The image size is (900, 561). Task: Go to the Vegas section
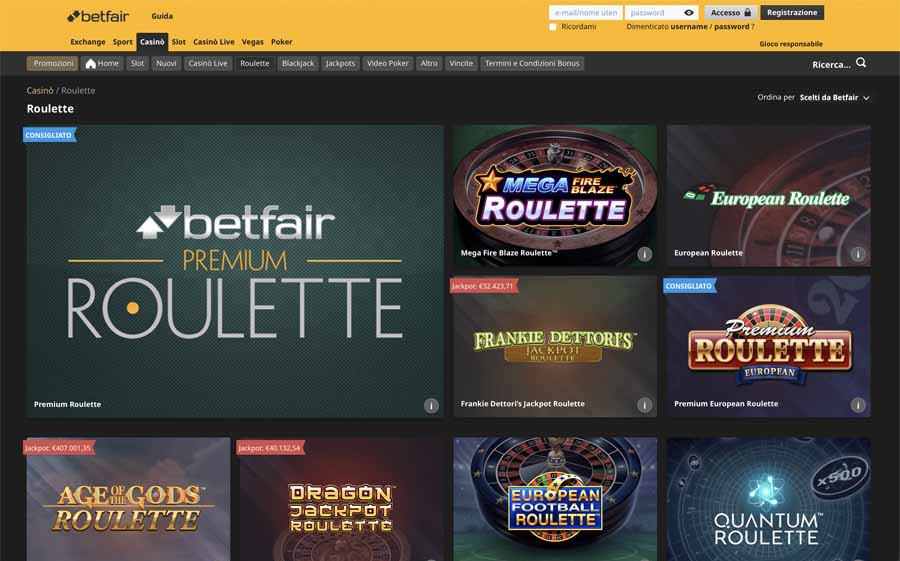point(253,42)
